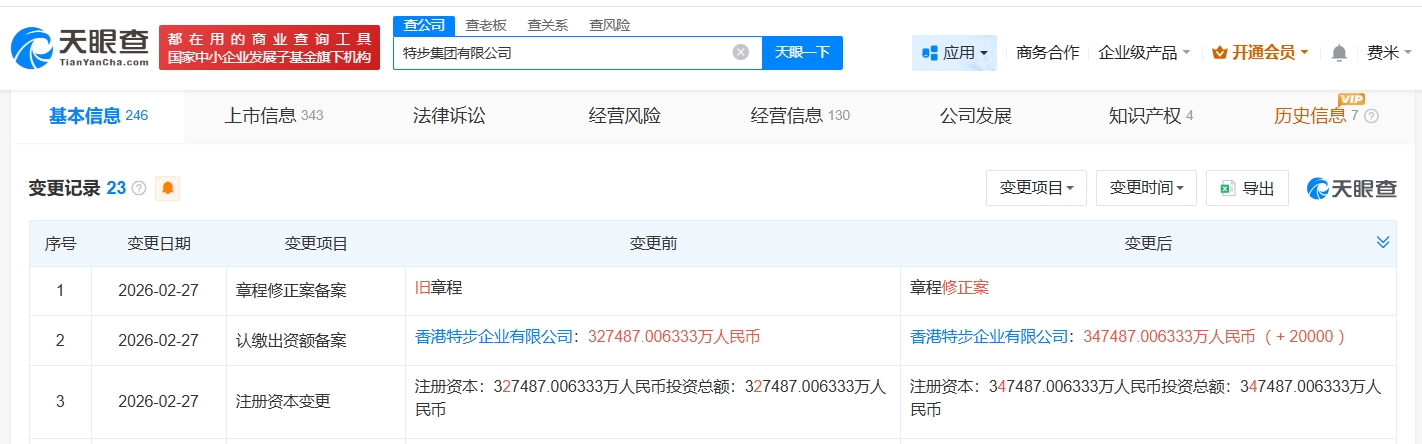
Task: Select the 查老板 search tab
Action: [x=486, y=25]
